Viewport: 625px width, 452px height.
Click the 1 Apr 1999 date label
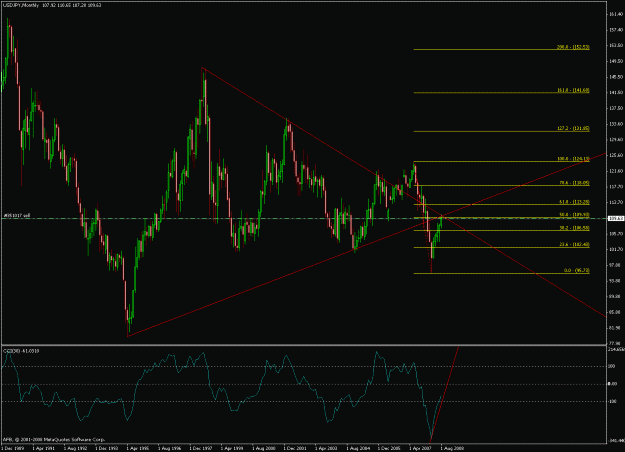232,448
